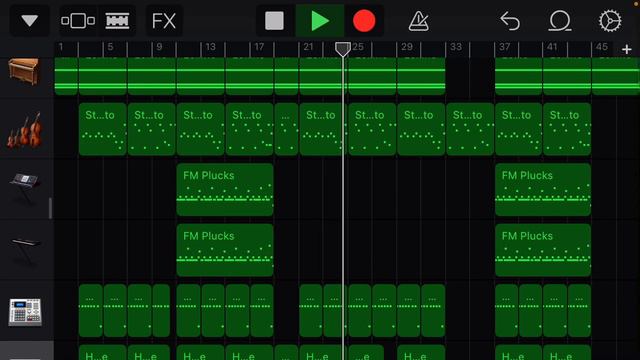This screenshot has width=640, height=360.
Task: Select the second keyboard track icon
Action: [25, 248]
